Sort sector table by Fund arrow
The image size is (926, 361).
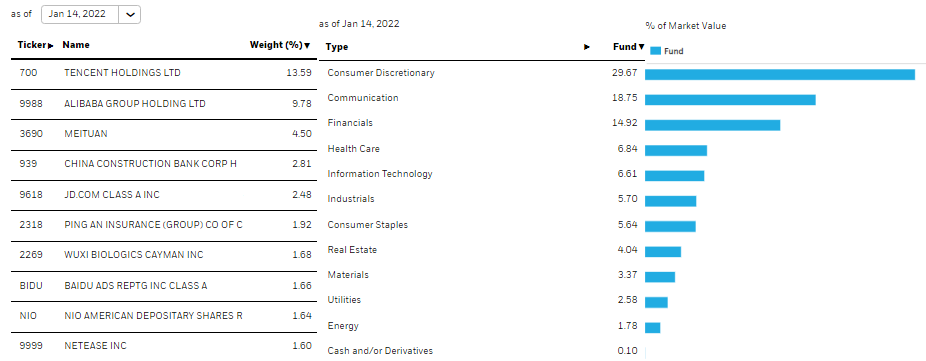pos(641,47)
